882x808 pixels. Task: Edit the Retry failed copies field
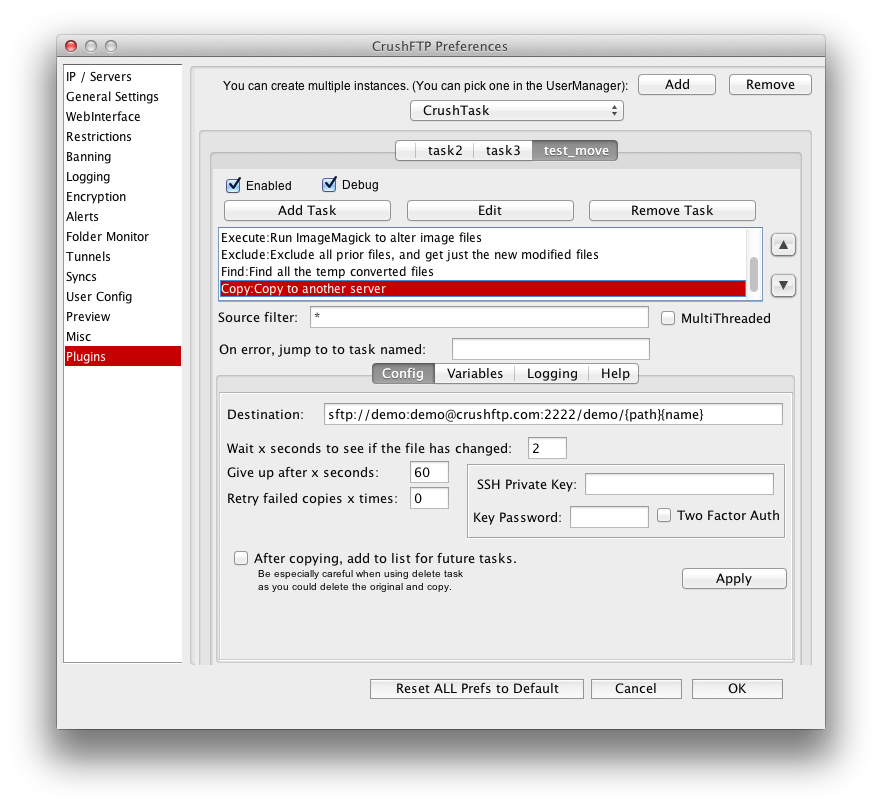point(429,499)
